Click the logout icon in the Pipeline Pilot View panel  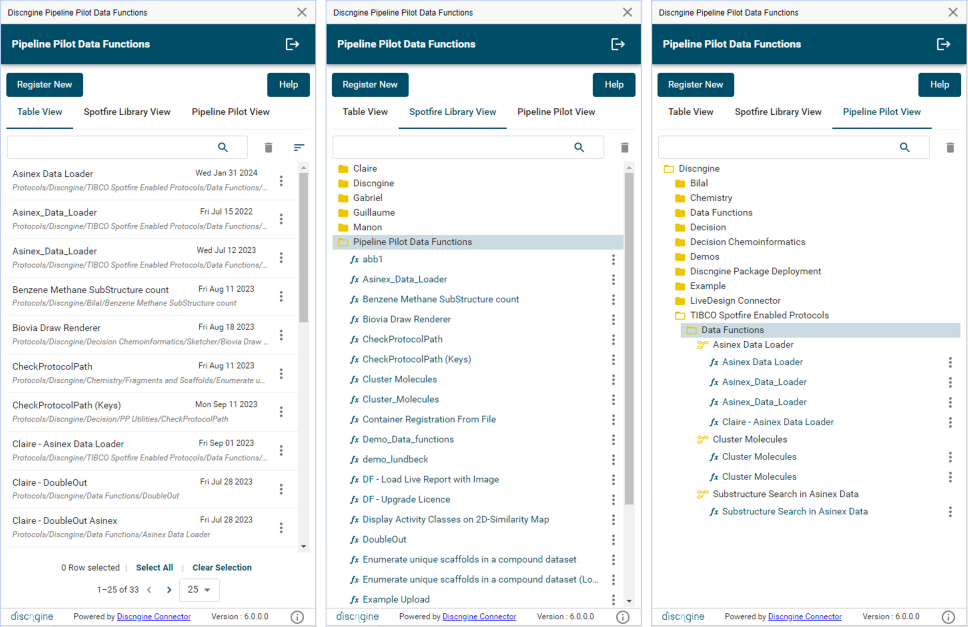tap(943, 44)
